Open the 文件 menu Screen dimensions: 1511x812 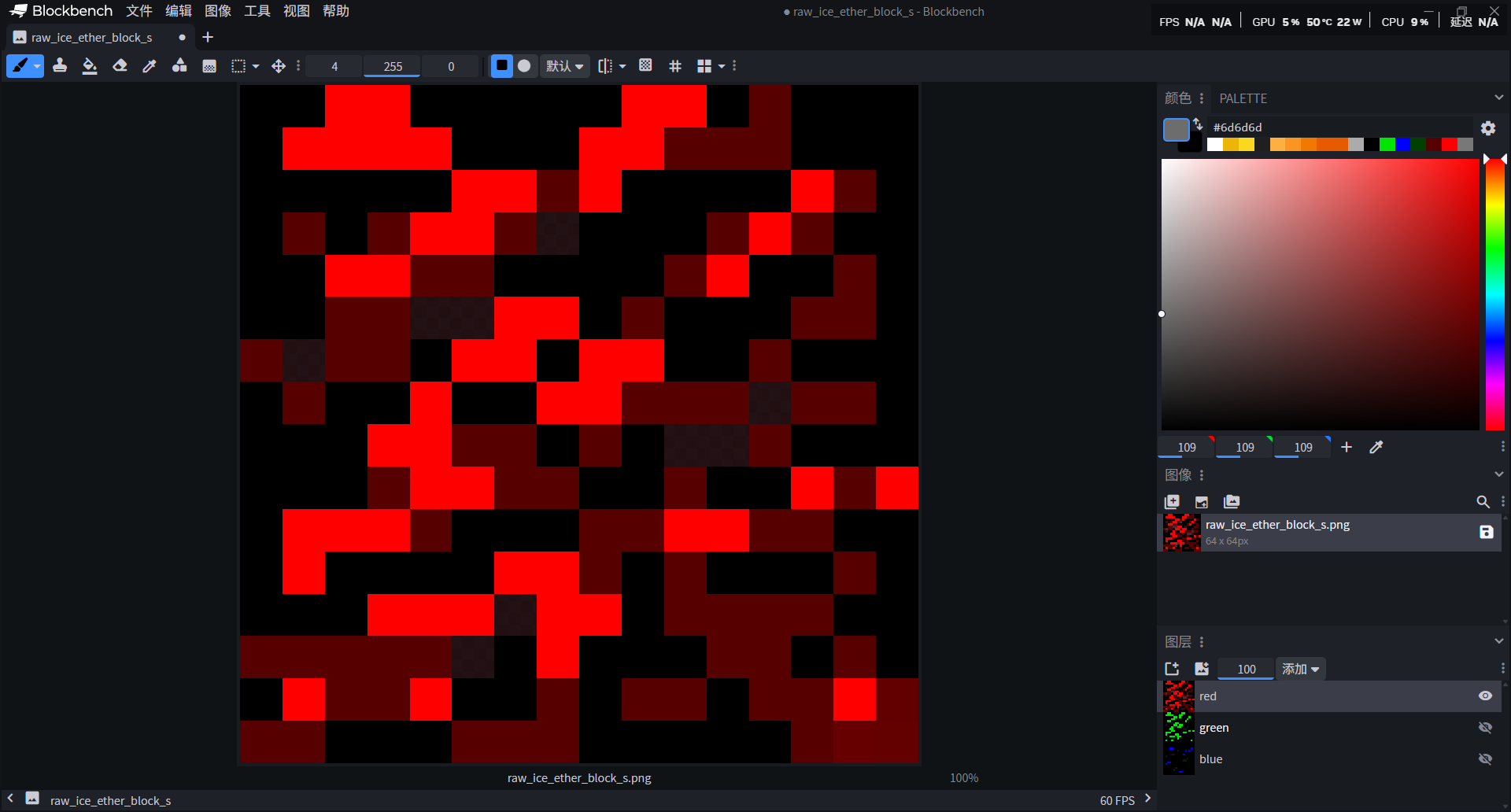[x=139, y=11]
